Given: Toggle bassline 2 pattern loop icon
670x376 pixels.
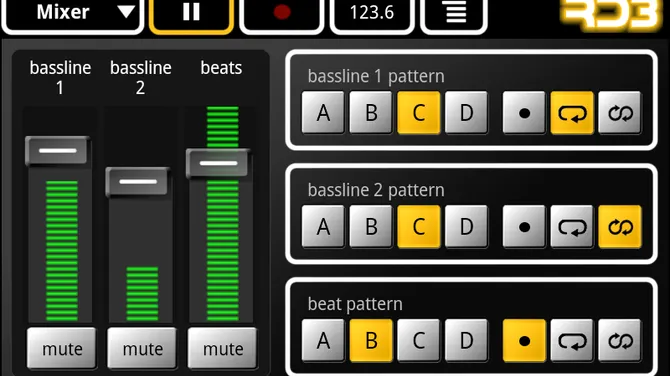Looking at the screenshot, I should [572, 227].
